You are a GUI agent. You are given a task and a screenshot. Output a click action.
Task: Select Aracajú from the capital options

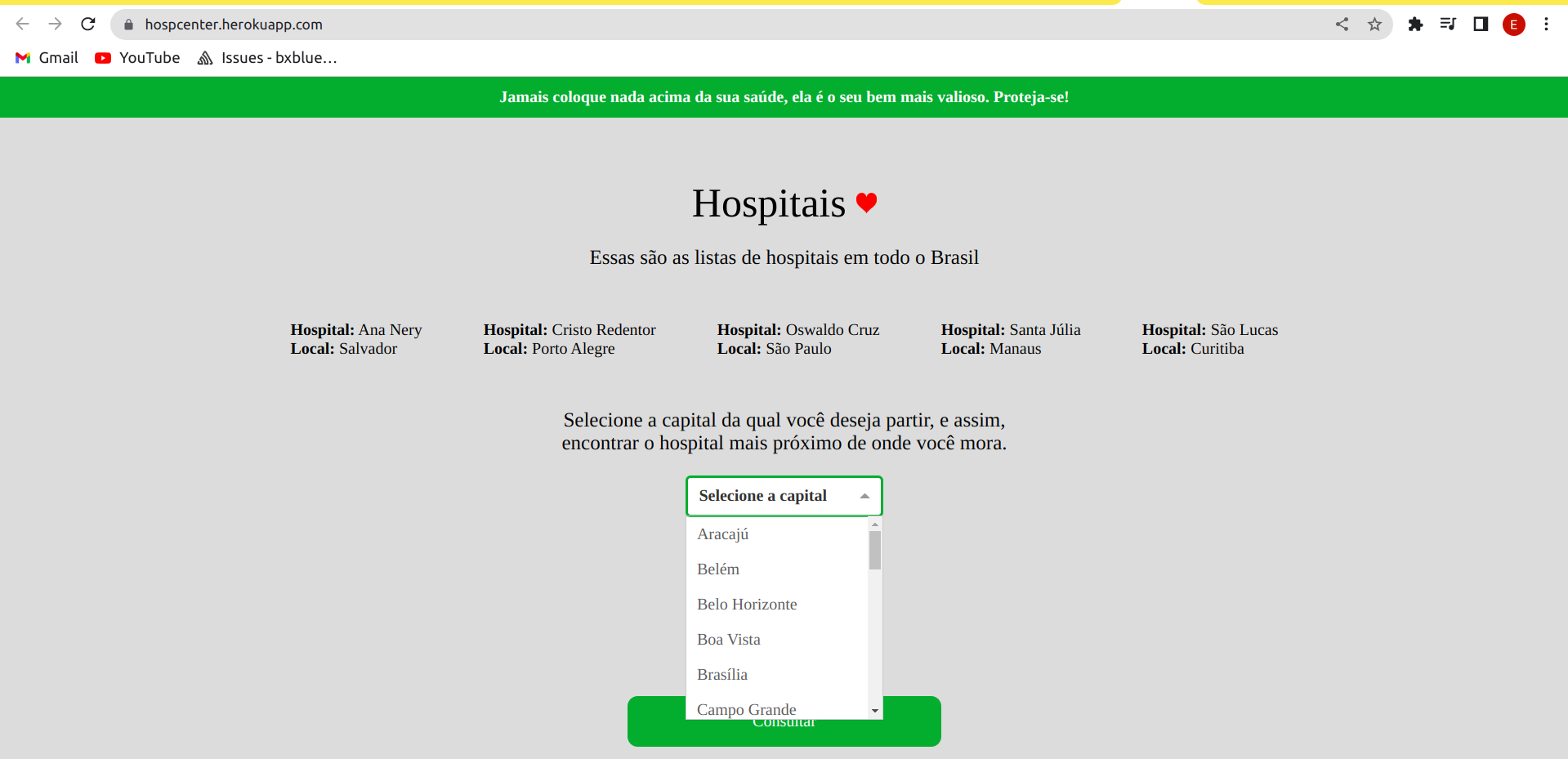coord(722,534)
